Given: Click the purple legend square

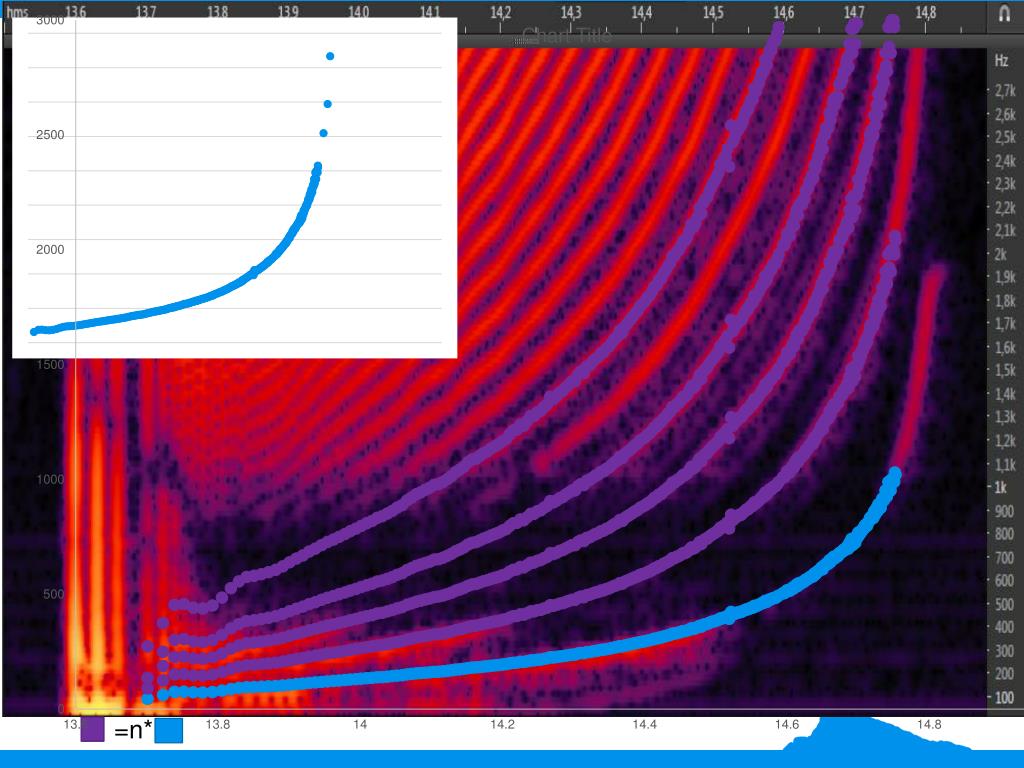Looking at the screenshot, I should click(x=92, y=729).
